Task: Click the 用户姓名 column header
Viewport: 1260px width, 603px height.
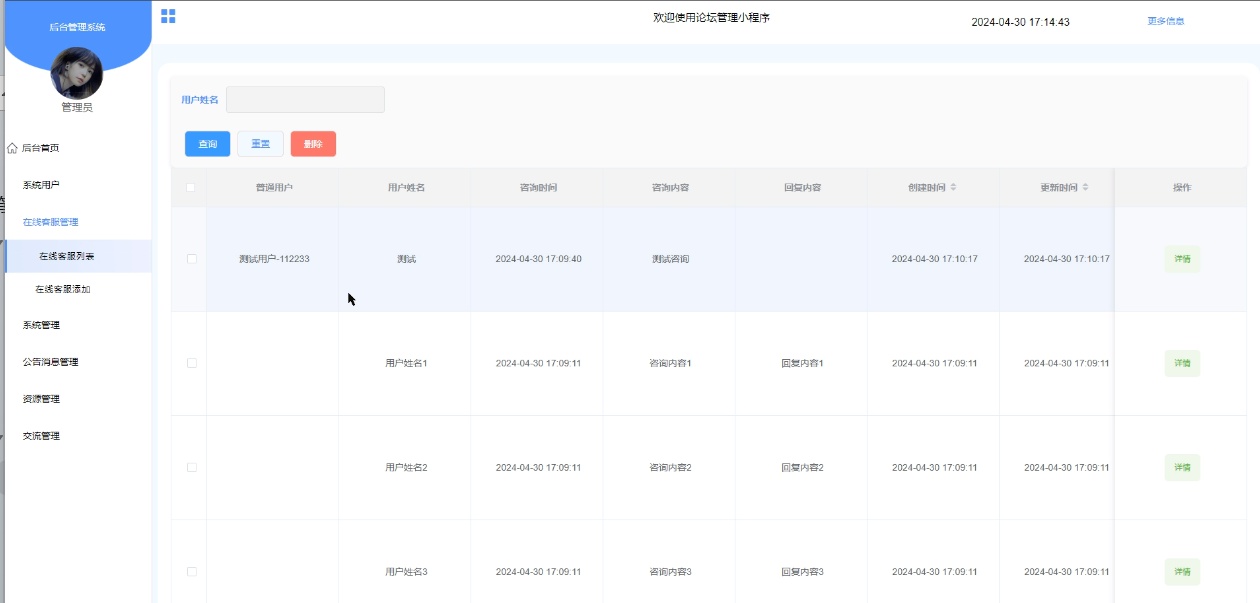Action: click(x=406, y=188)
